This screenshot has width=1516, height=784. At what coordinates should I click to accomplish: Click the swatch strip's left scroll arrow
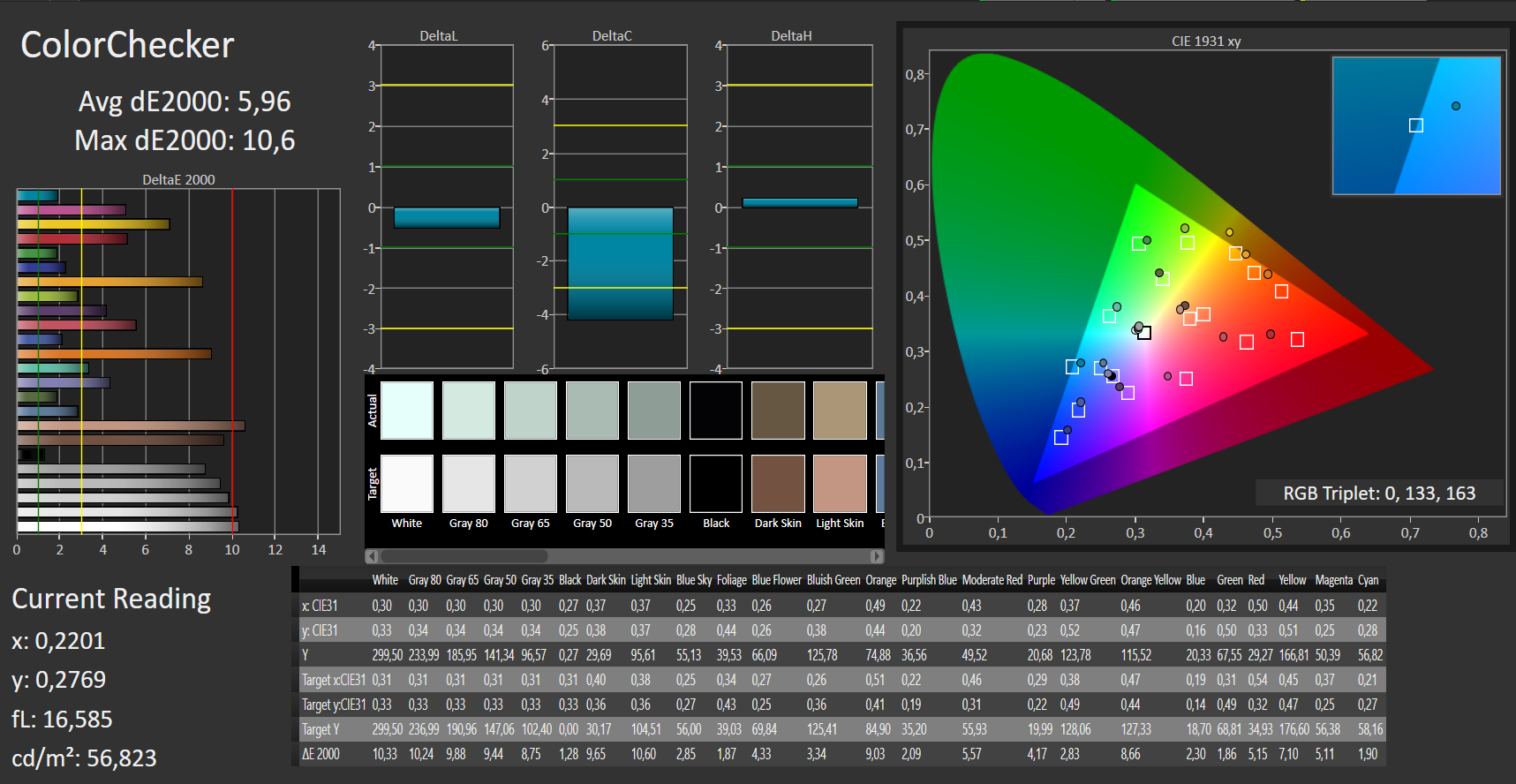click(372, 556)
